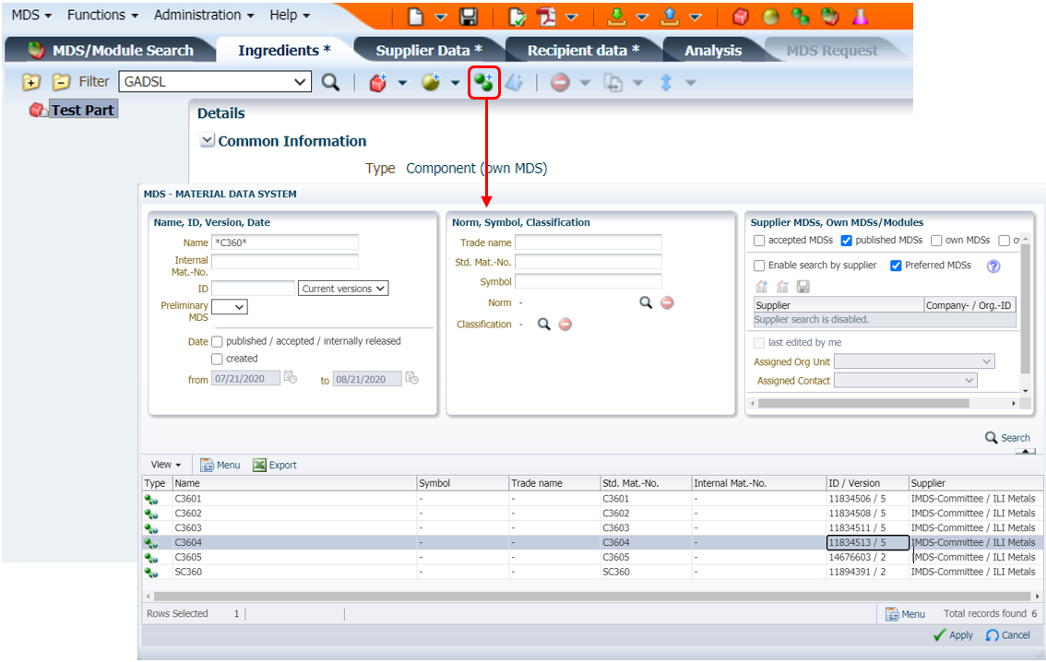Click the Apply button
Screen dimensions: 1046x662
(x=953, y=635)
